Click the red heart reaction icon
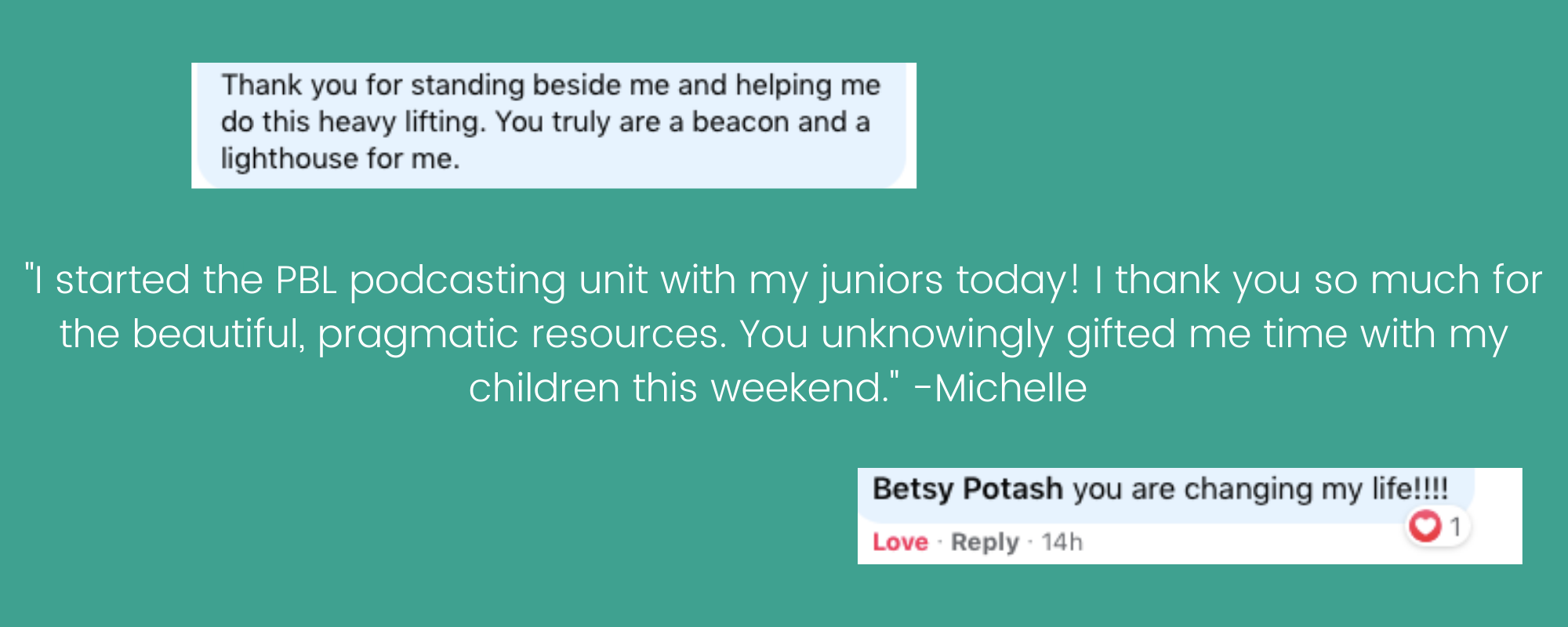1568x627 pixels. tap(1425, 526)
